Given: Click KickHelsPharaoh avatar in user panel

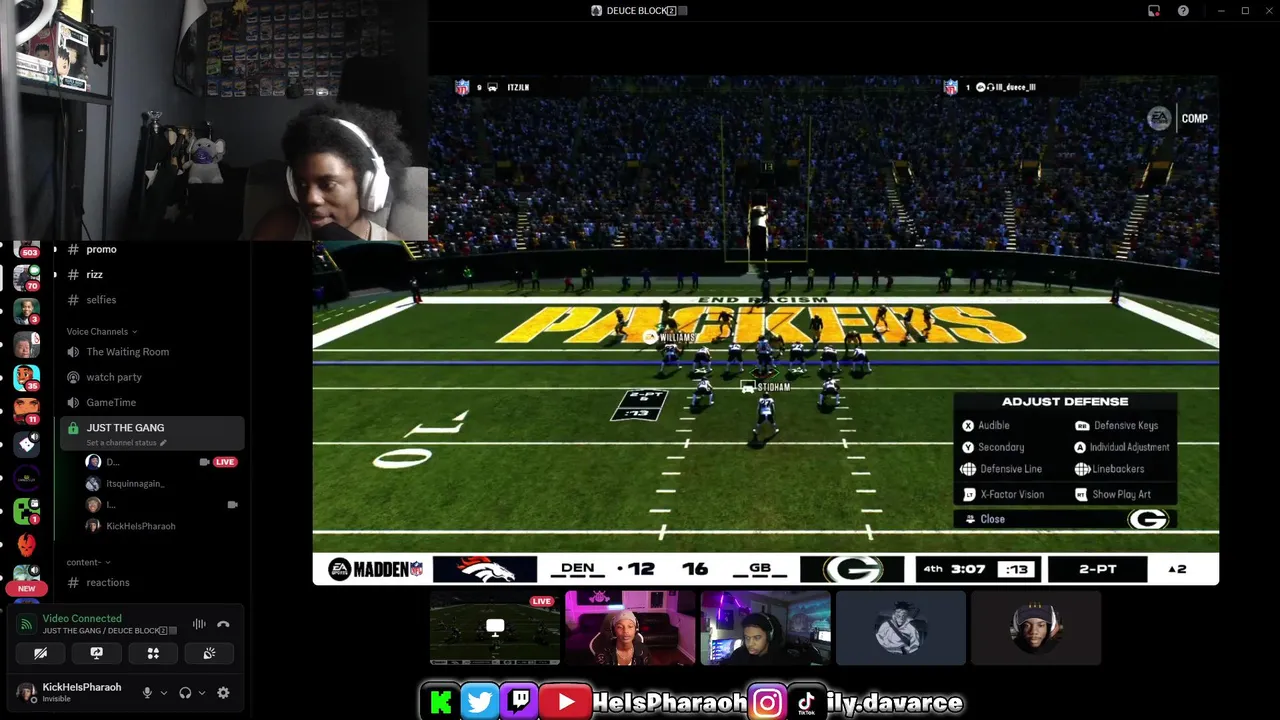Looking at the screenshot, I should (25, 692).
